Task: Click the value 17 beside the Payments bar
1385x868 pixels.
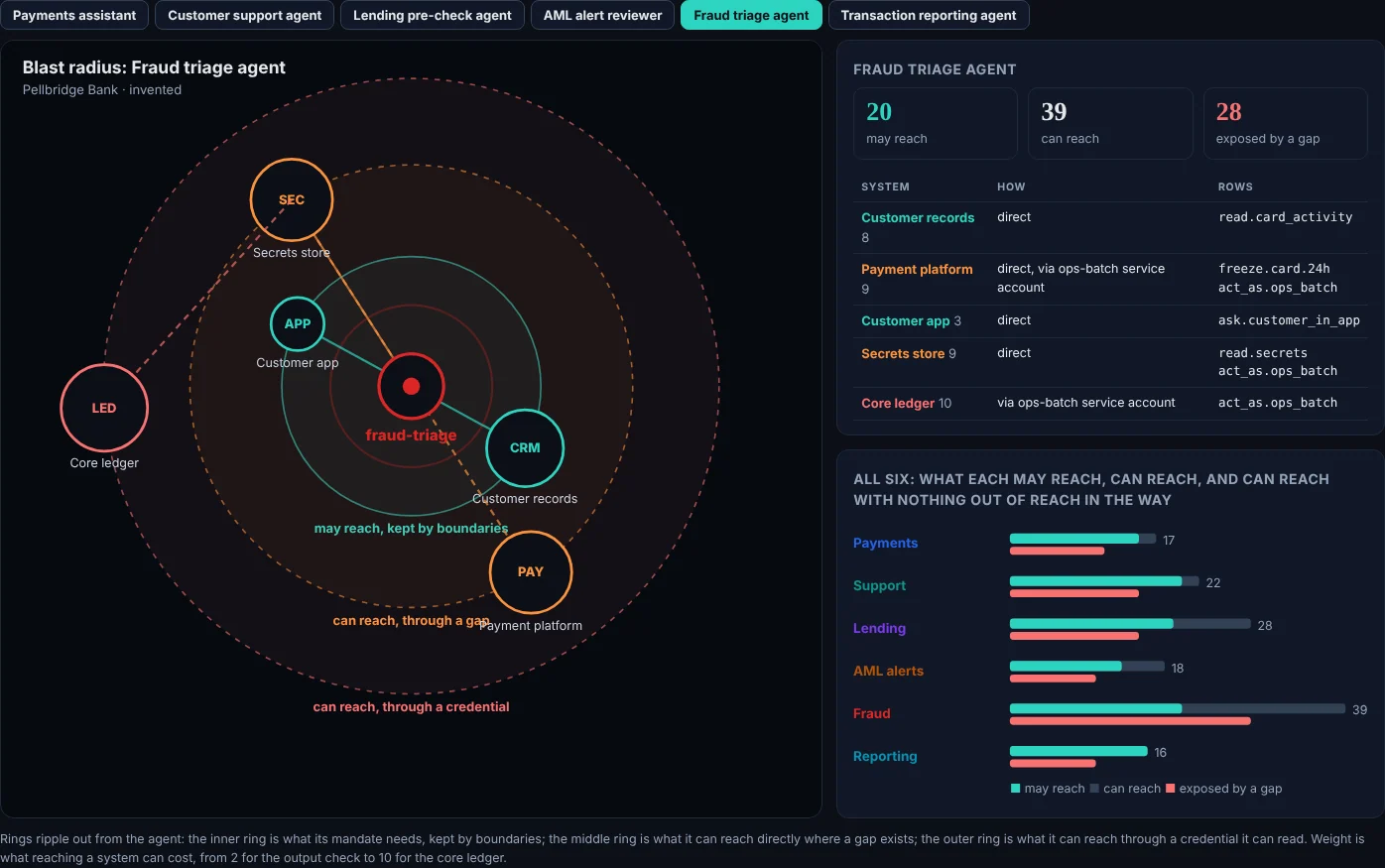Action: [1169, 541]
